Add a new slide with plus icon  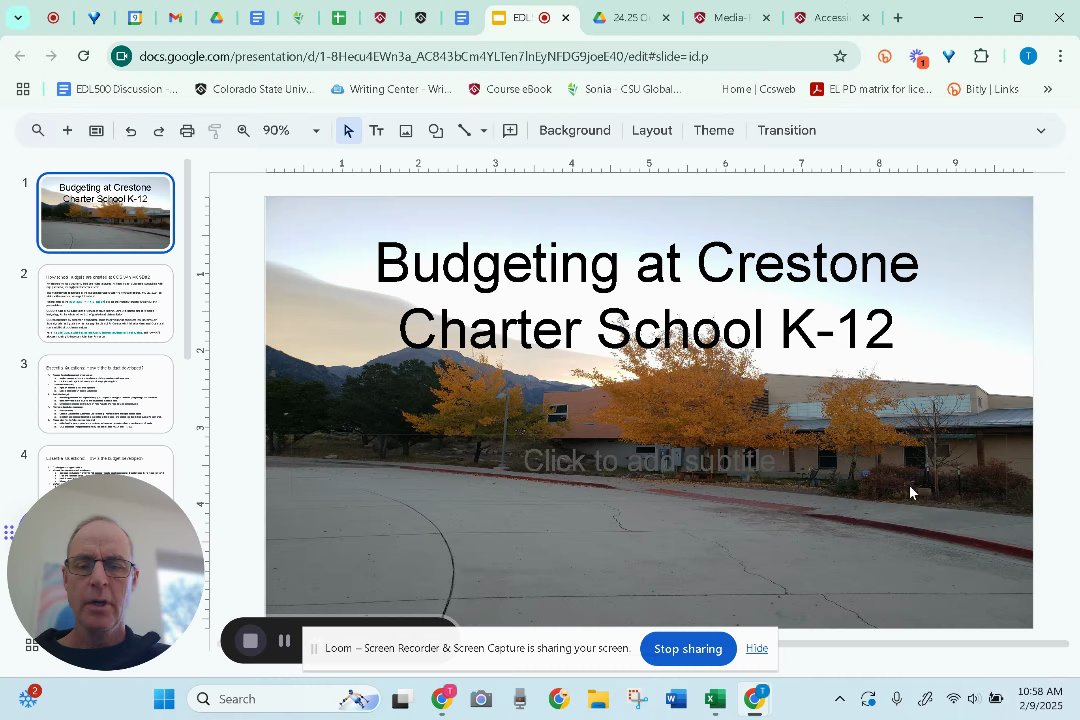(67, 131)
